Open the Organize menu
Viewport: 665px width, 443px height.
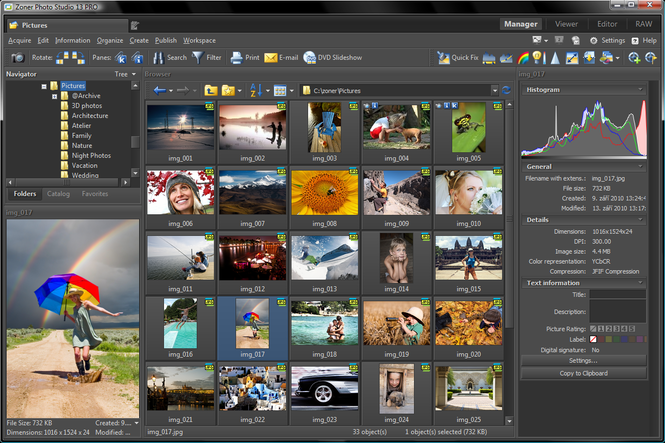[x=110, y=40]
